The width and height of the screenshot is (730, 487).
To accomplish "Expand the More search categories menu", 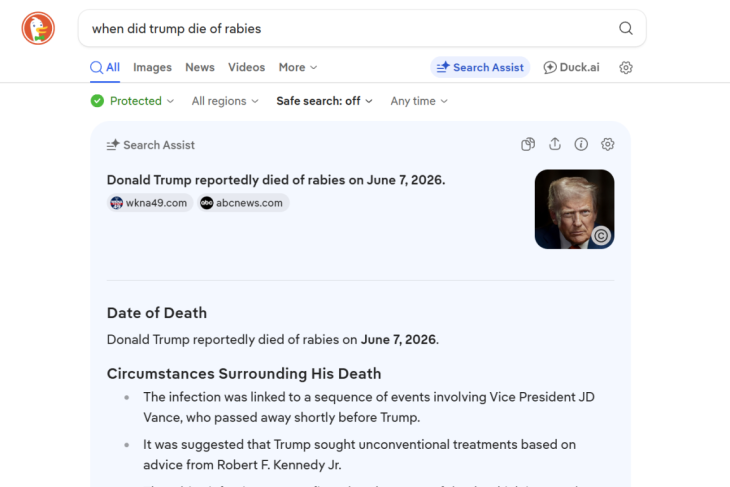I will [298, 68].
